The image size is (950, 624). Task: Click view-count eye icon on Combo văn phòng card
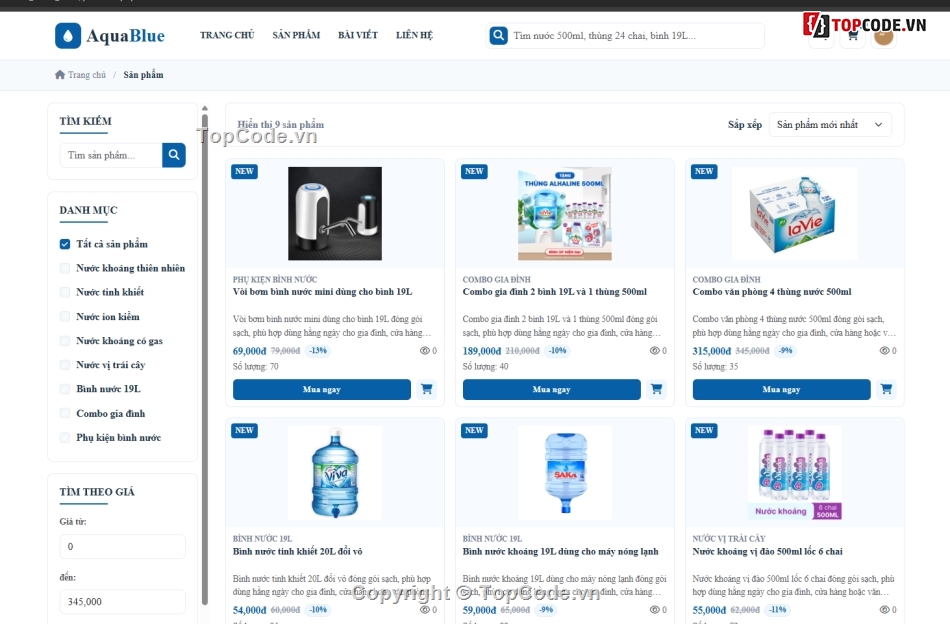(885, 351)
